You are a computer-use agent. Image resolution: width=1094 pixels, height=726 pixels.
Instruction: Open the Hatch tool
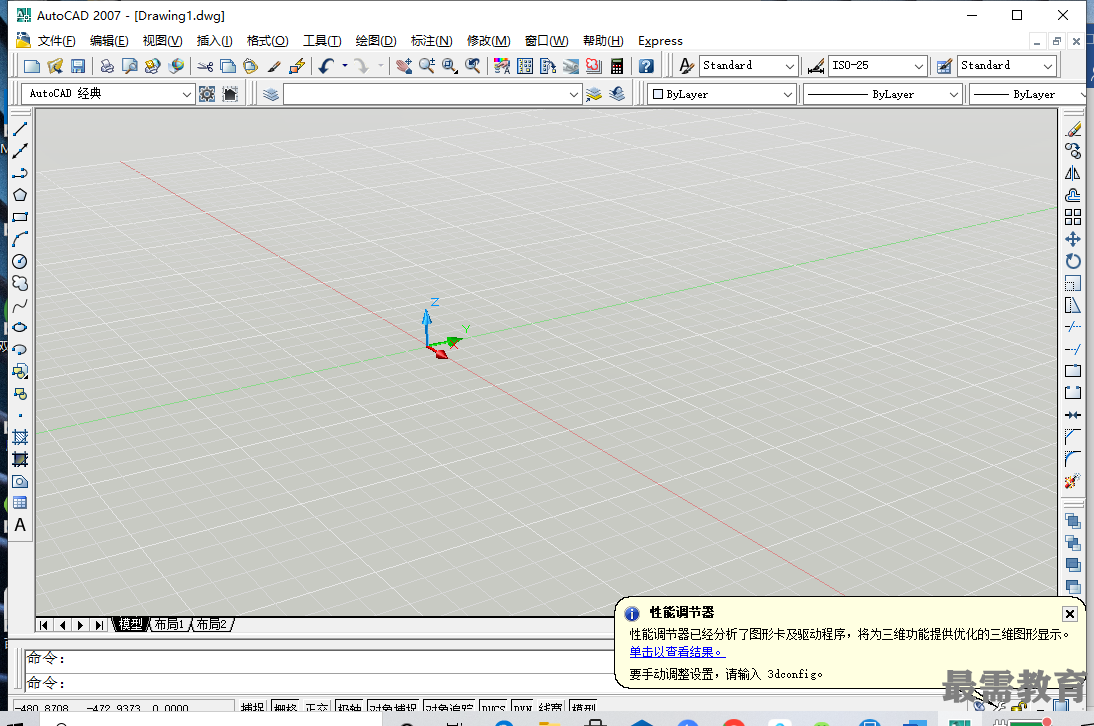coord(20,437)
